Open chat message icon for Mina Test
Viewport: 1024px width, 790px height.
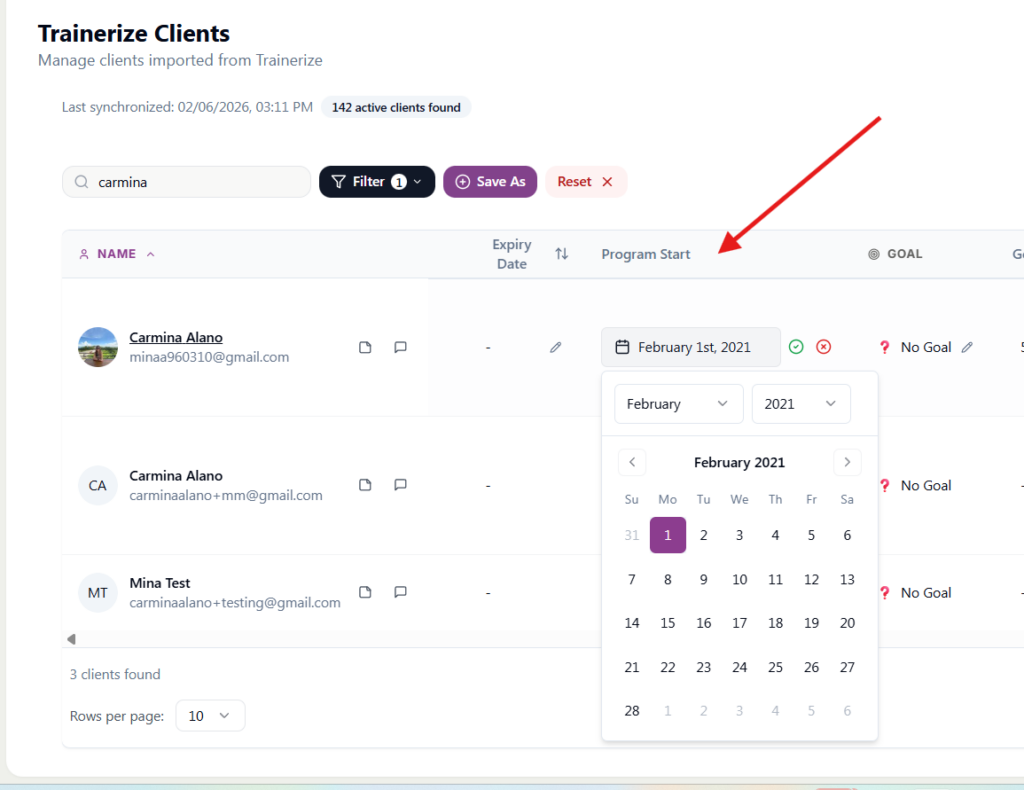(400, 592)
